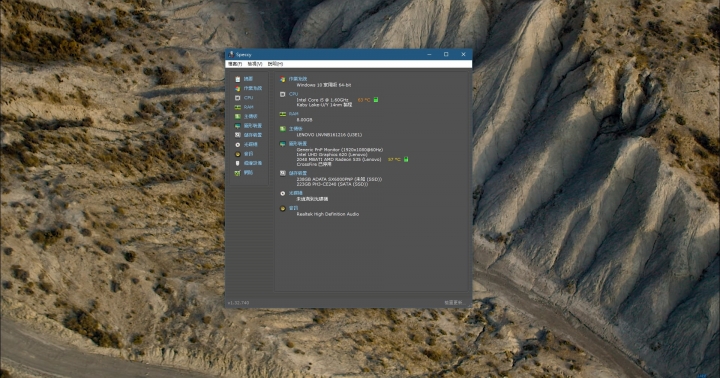The height and width of the screenshot is (378, 720).
Task: Click the green temperature indicator beside 57 °C
Action: click(406, 159)
